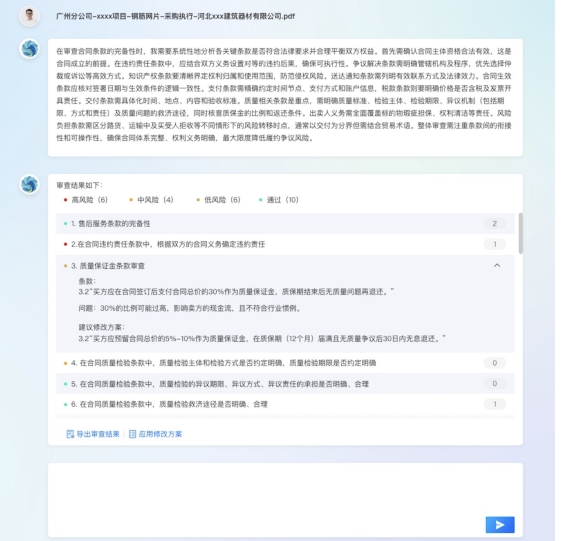Click the user avatar photo at top

(x=29, y=16)
